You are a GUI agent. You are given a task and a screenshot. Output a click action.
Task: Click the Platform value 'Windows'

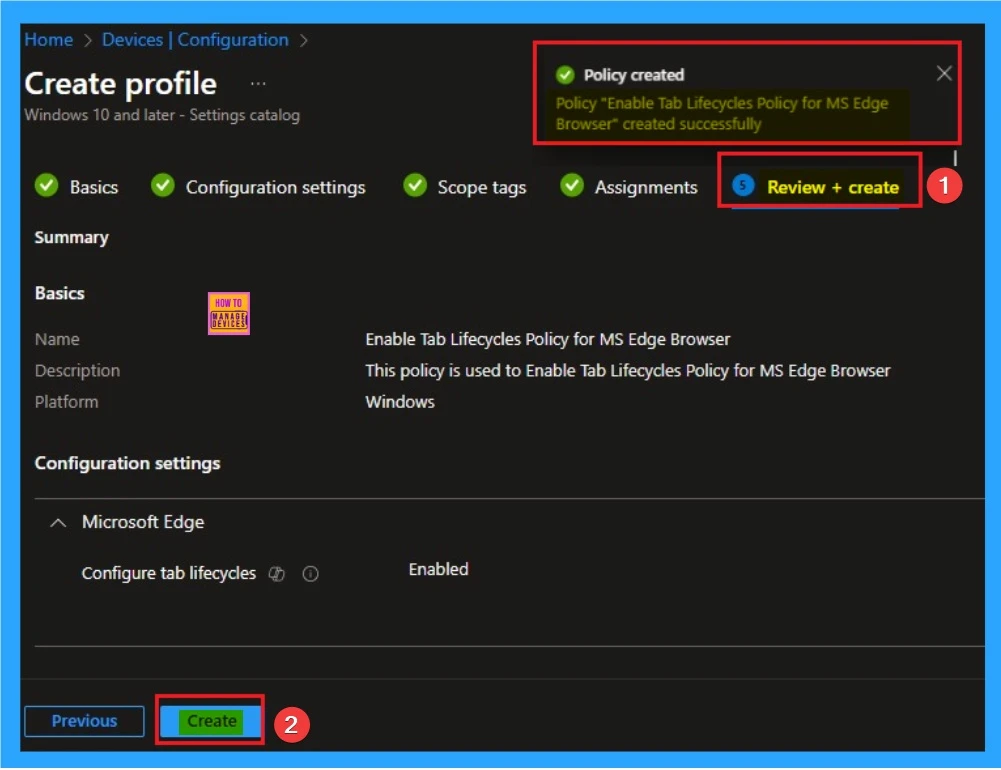pyautogui.click(x=400, y=402)
